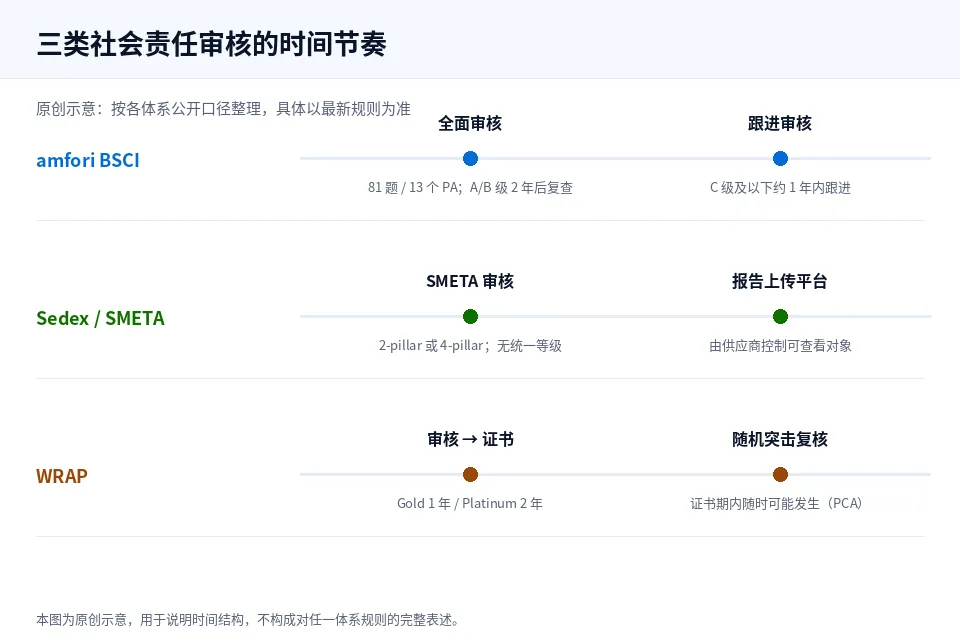This screenshot has width=960, height=640.
Task: Click the text 81 题 / 13 个 PA
Action: coord(413,187)
